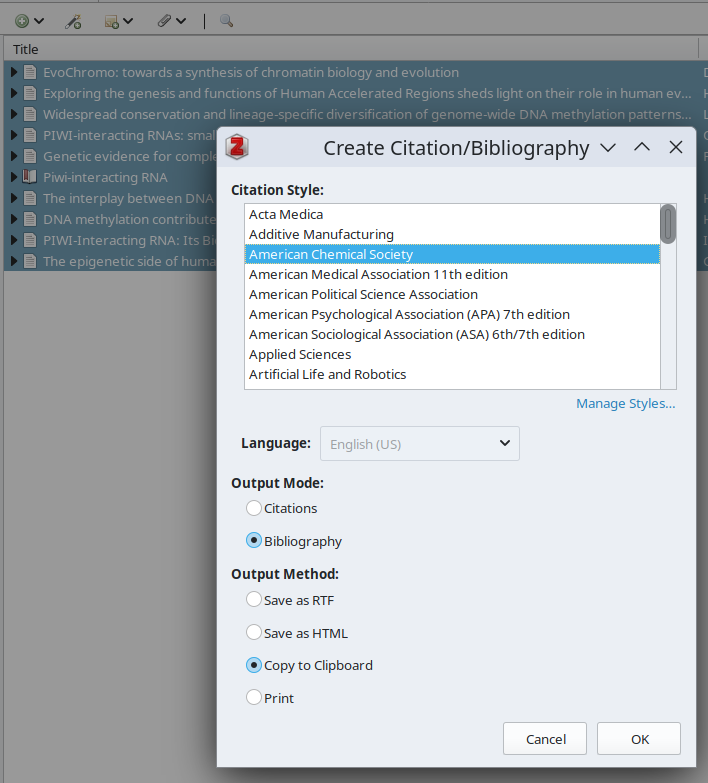Click the Cancel button
Viewport: 708px width, 783px height.
point(545,739)
